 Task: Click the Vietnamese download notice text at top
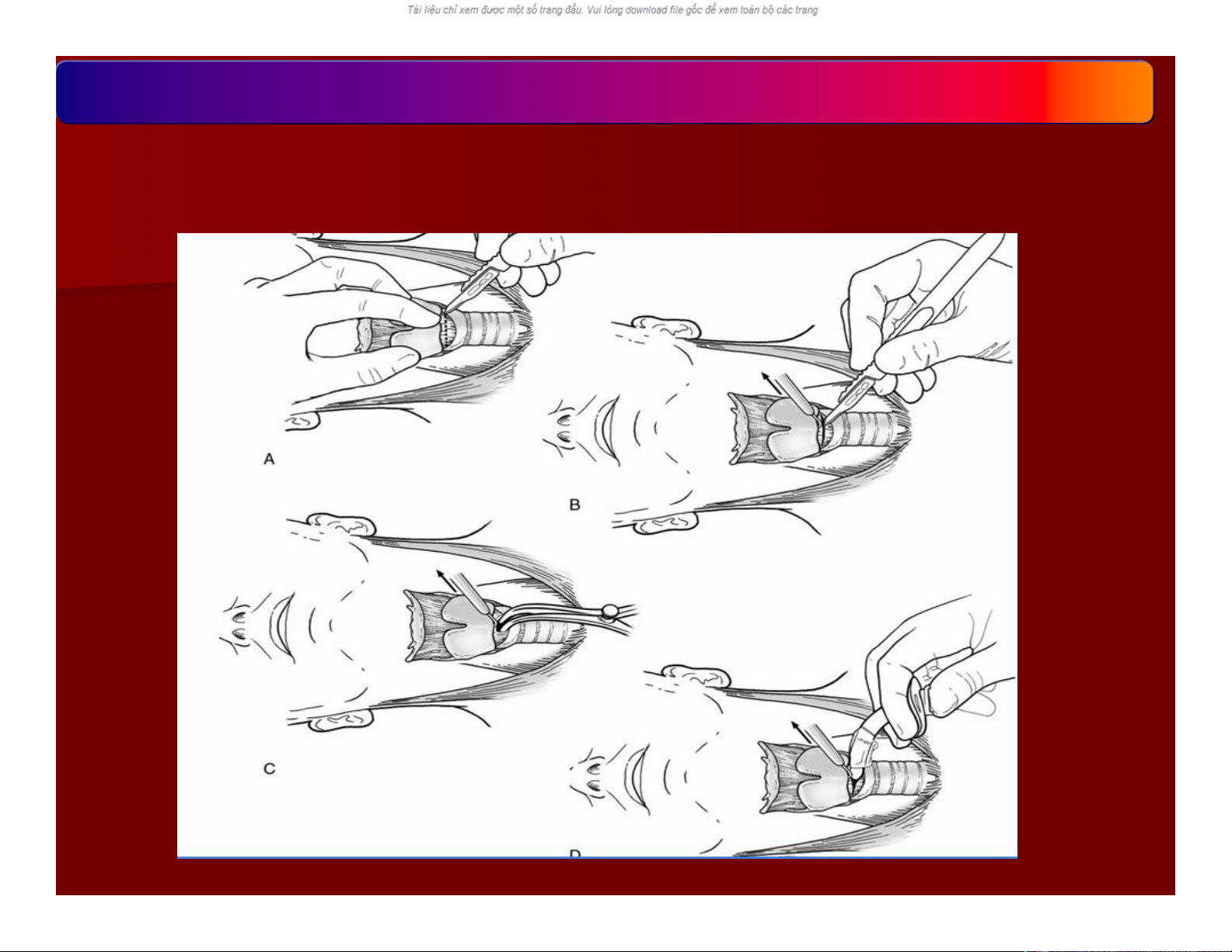[x=613, y=10]
